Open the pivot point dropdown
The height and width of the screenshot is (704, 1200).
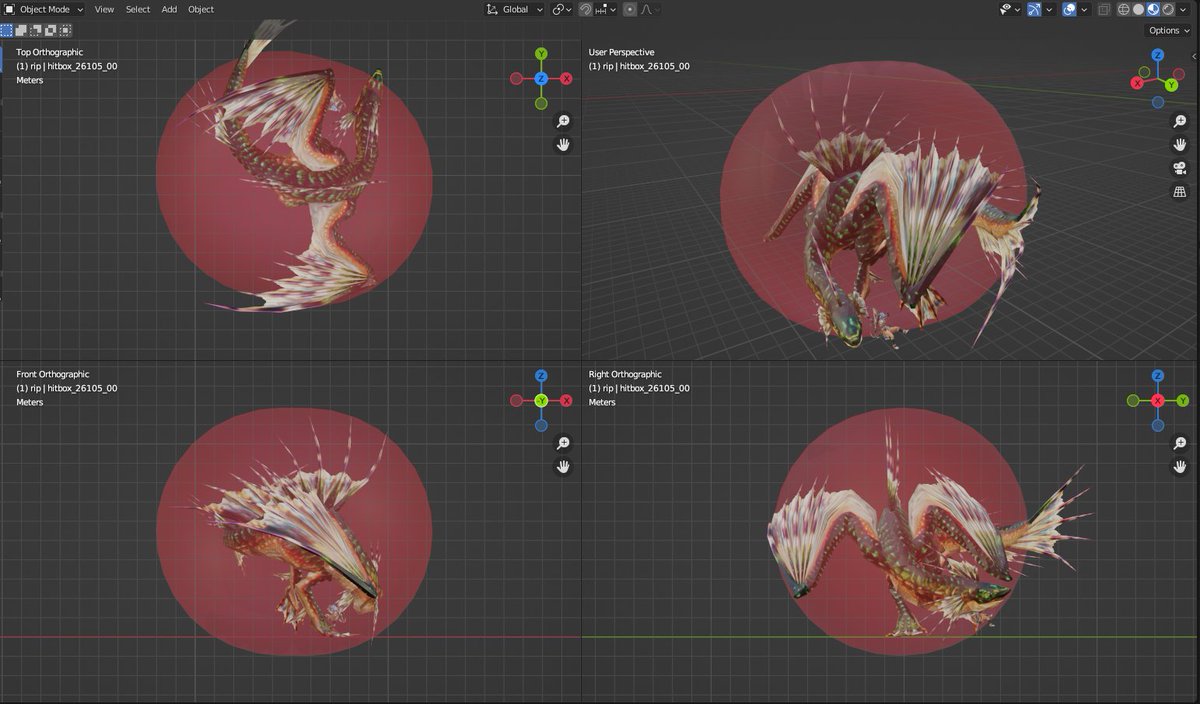(x=562, y=9)
